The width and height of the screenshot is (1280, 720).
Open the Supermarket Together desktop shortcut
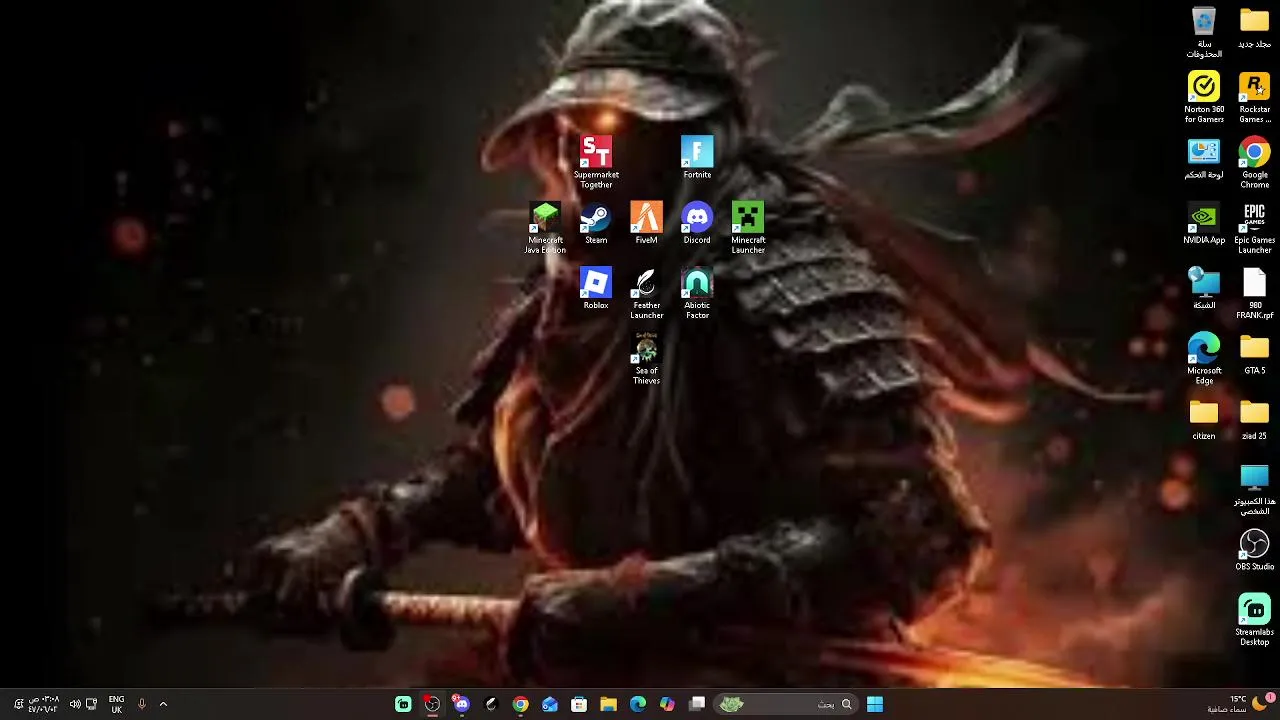point(596,162)
